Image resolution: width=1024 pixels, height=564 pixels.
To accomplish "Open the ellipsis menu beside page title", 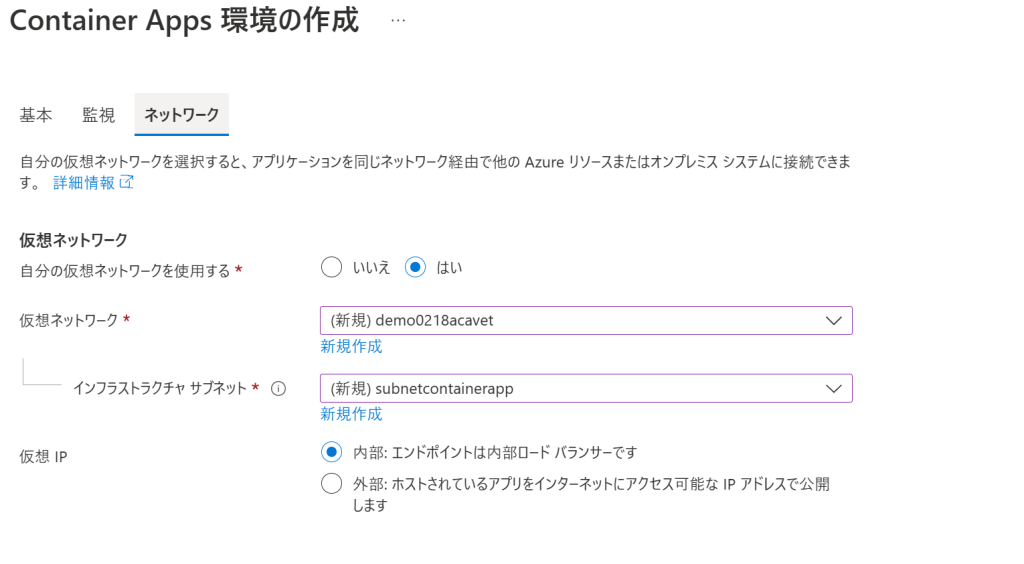I will [x=398, y=21].
